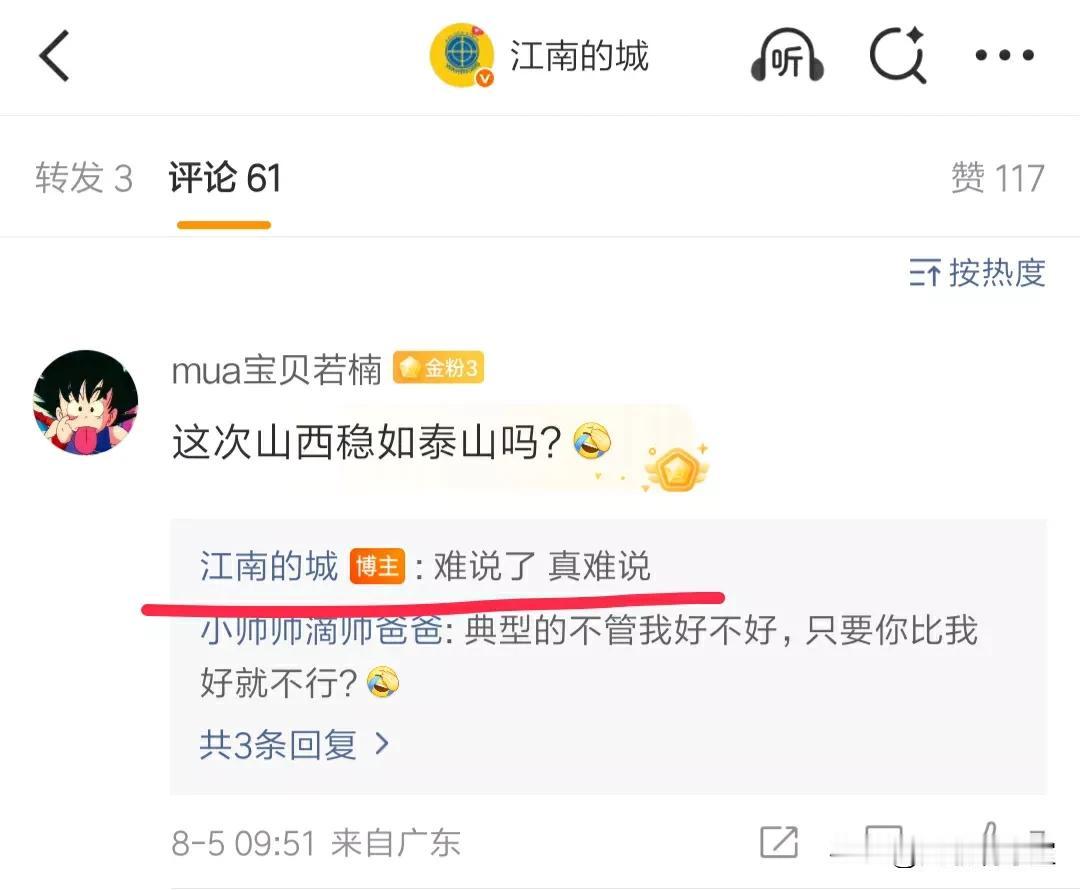Open the 听 headphone listen icon

coord(787,55)
